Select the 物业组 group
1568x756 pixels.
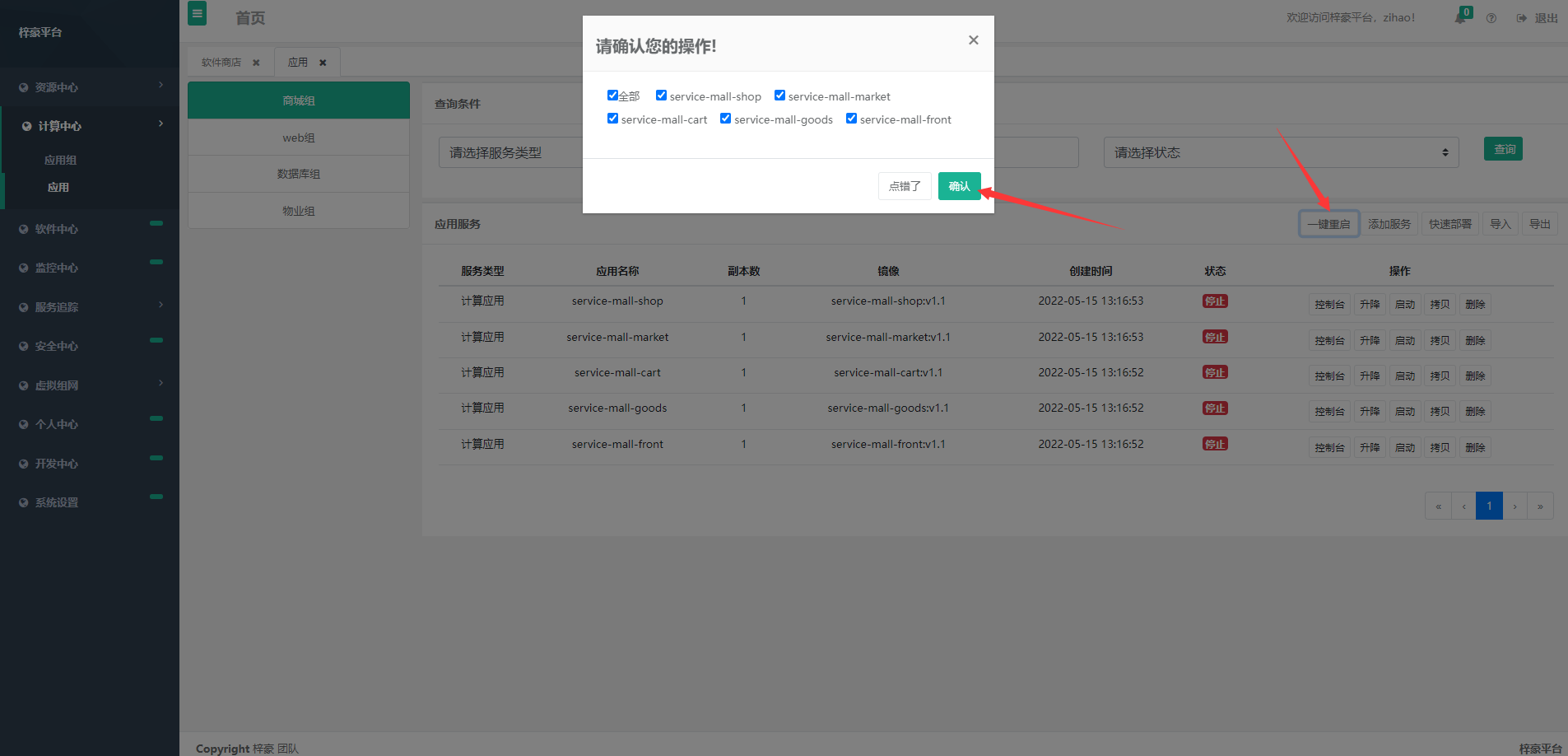point(299,211)
